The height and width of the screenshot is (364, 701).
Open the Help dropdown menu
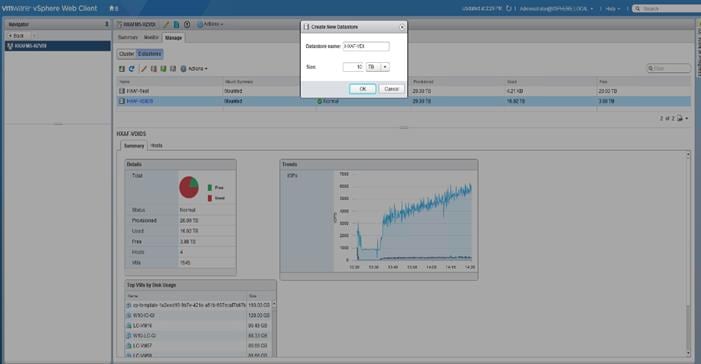coord(612,8)
